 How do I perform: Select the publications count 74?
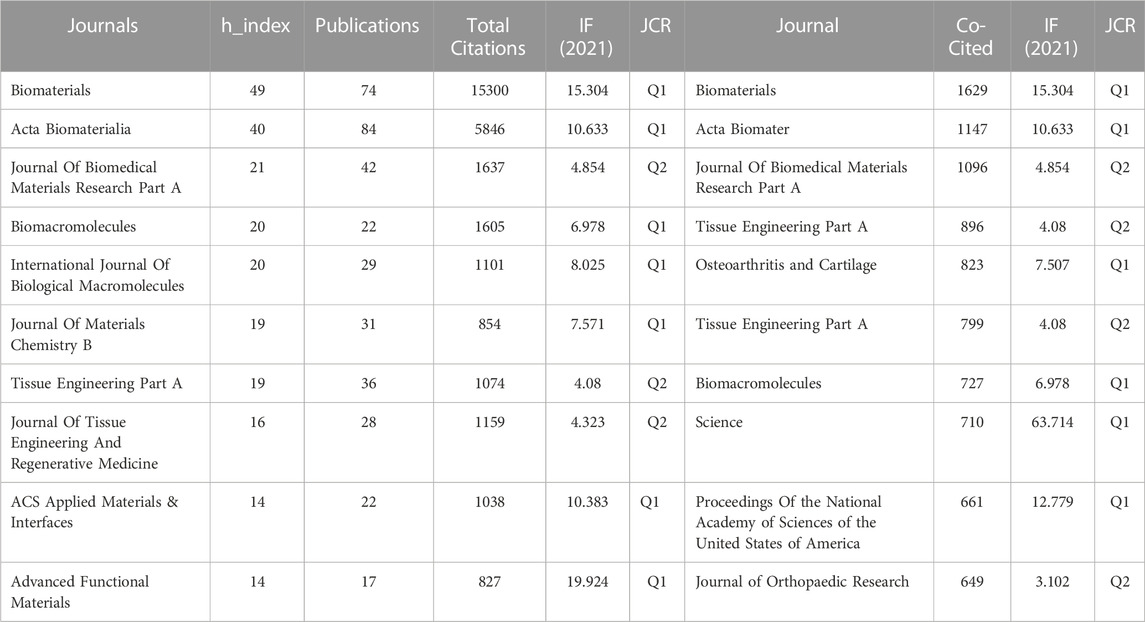[x=368, y=91]
